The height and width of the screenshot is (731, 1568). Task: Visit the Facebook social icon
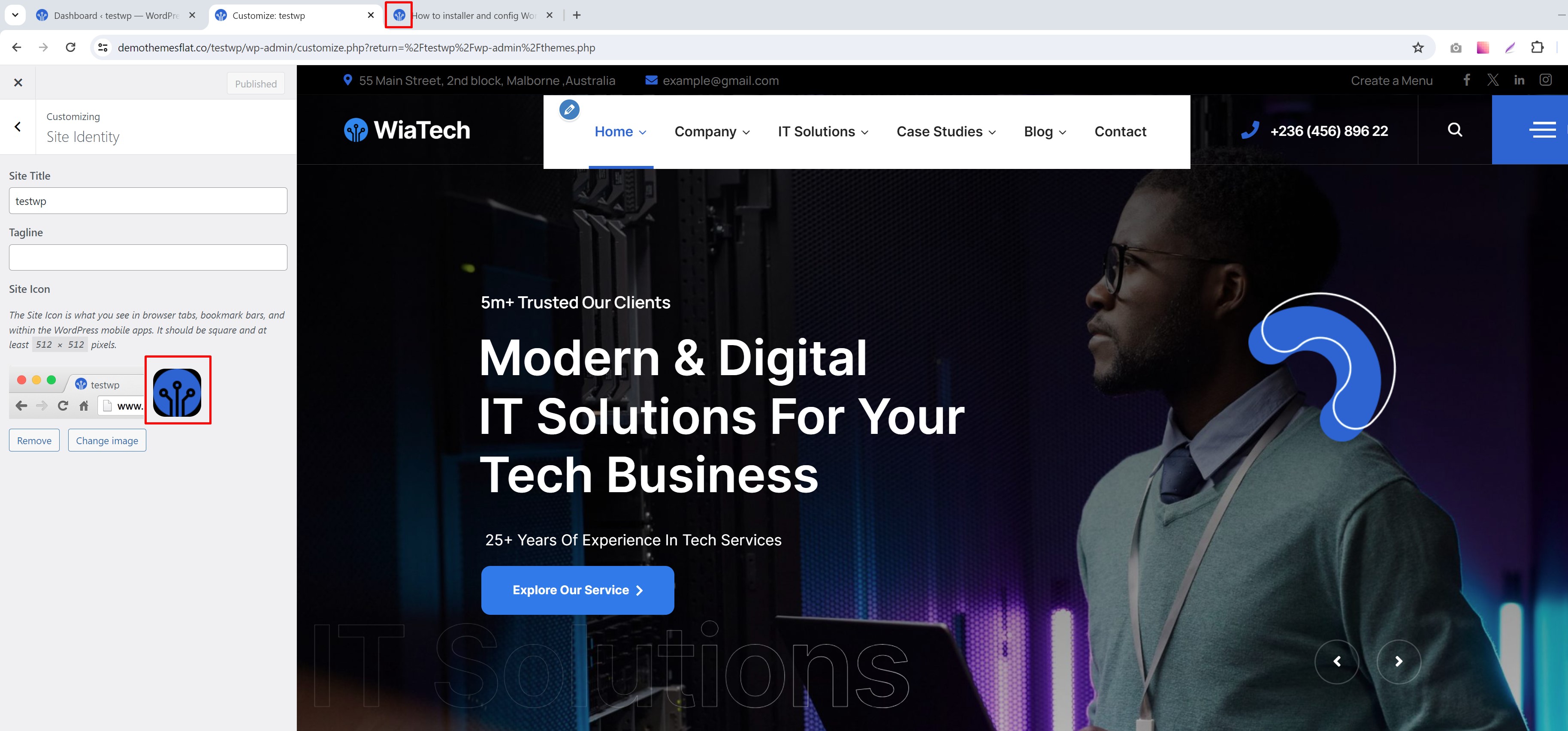click(x=1467, y=80)
